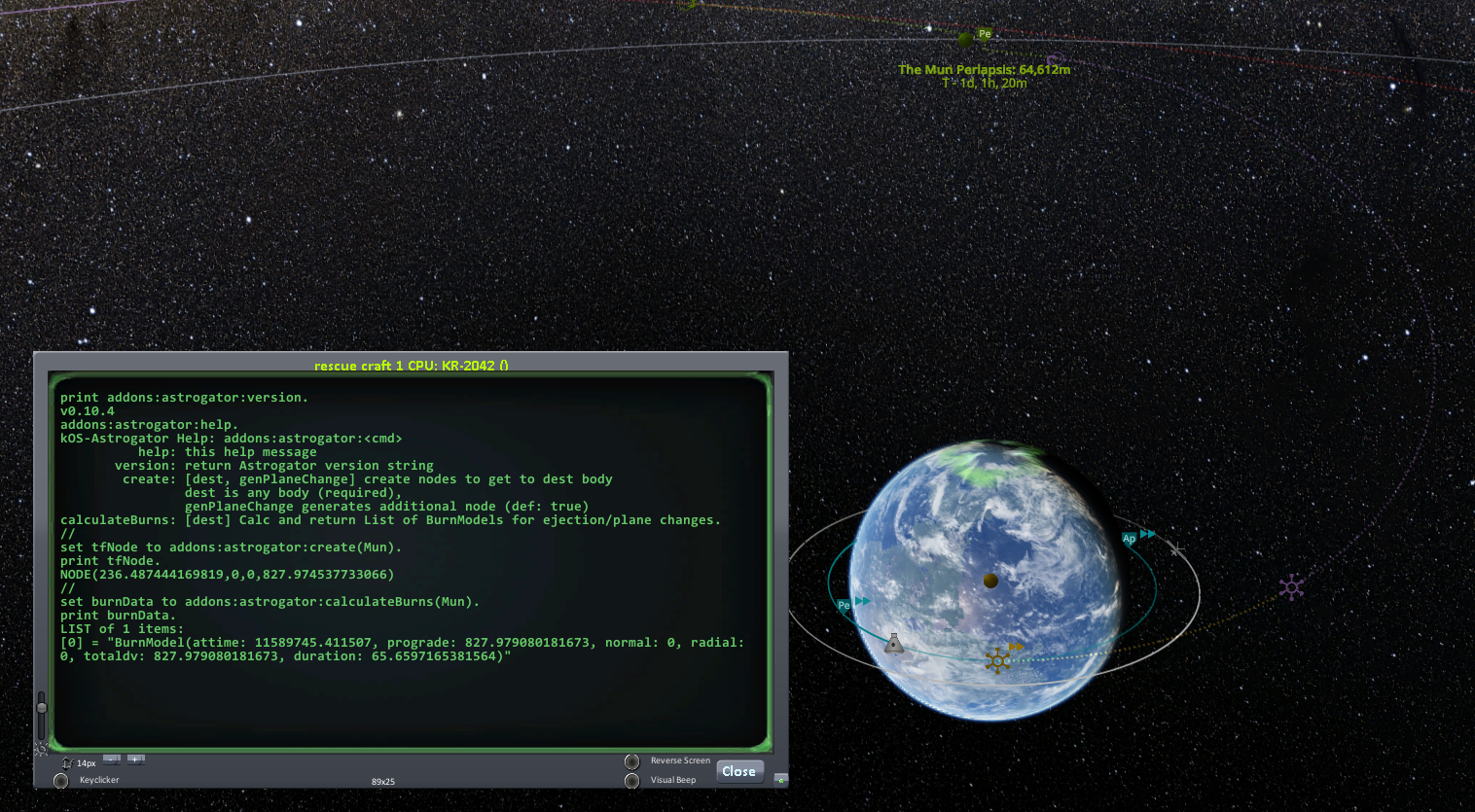Click the 'set tfNode to addons:astrogator:create(Mun).' line
The height and width of the screenshot is (812, 1475).
(232, 547)
